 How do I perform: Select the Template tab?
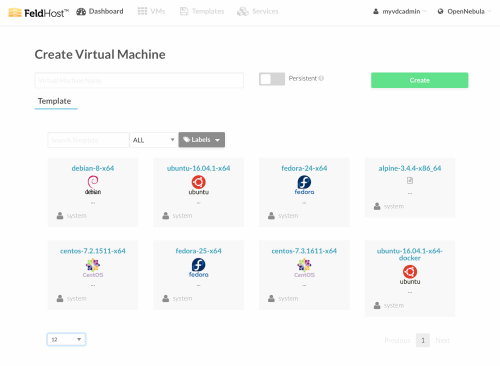click(x=55, y=101)
